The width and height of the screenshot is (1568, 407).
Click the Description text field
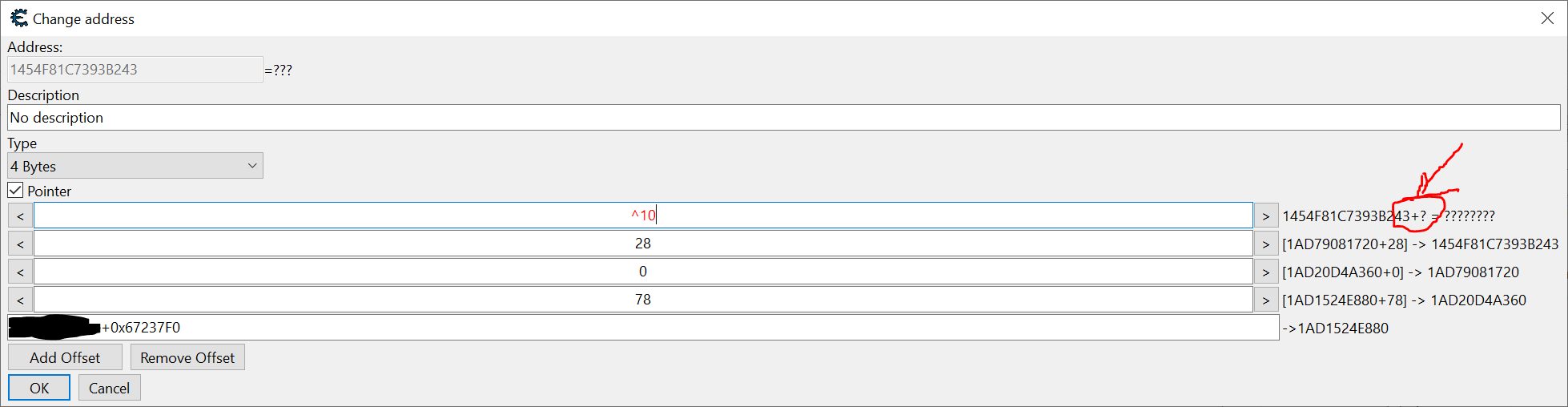click(783, 118)
